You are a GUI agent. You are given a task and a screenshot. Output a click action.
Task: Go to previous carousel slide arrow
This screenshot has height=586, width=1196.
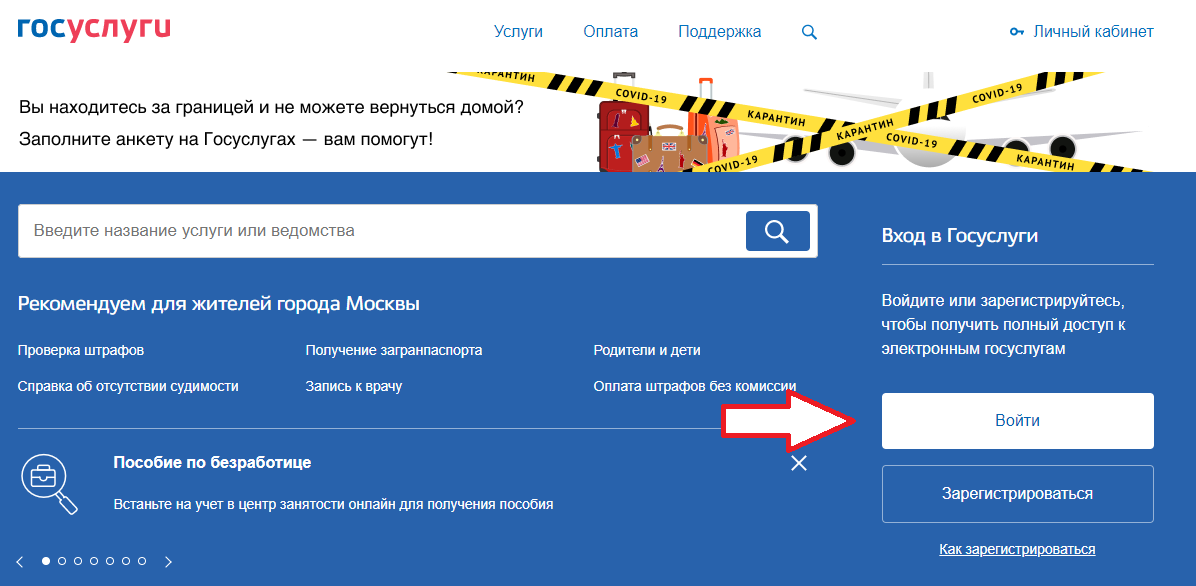click(21, 562)
